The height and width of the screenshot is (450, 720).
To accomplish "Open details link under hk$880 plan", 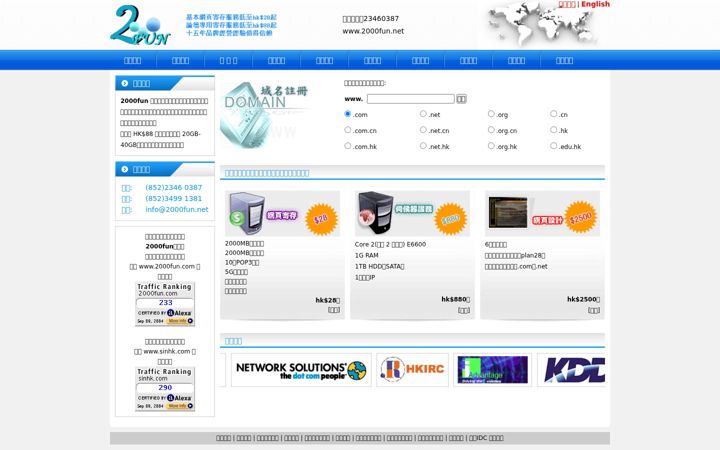I will pos(464,310).
